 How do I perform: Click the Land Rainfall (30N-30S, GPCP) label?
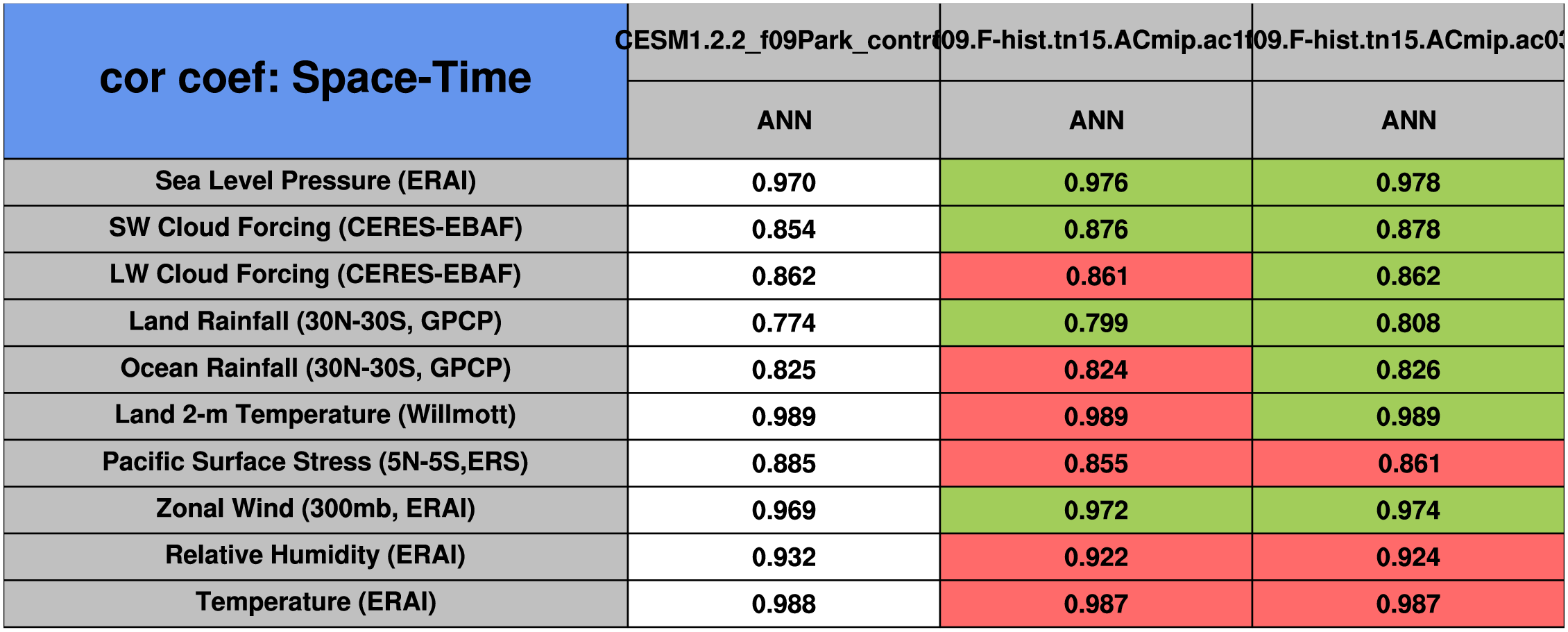(315, 322)
